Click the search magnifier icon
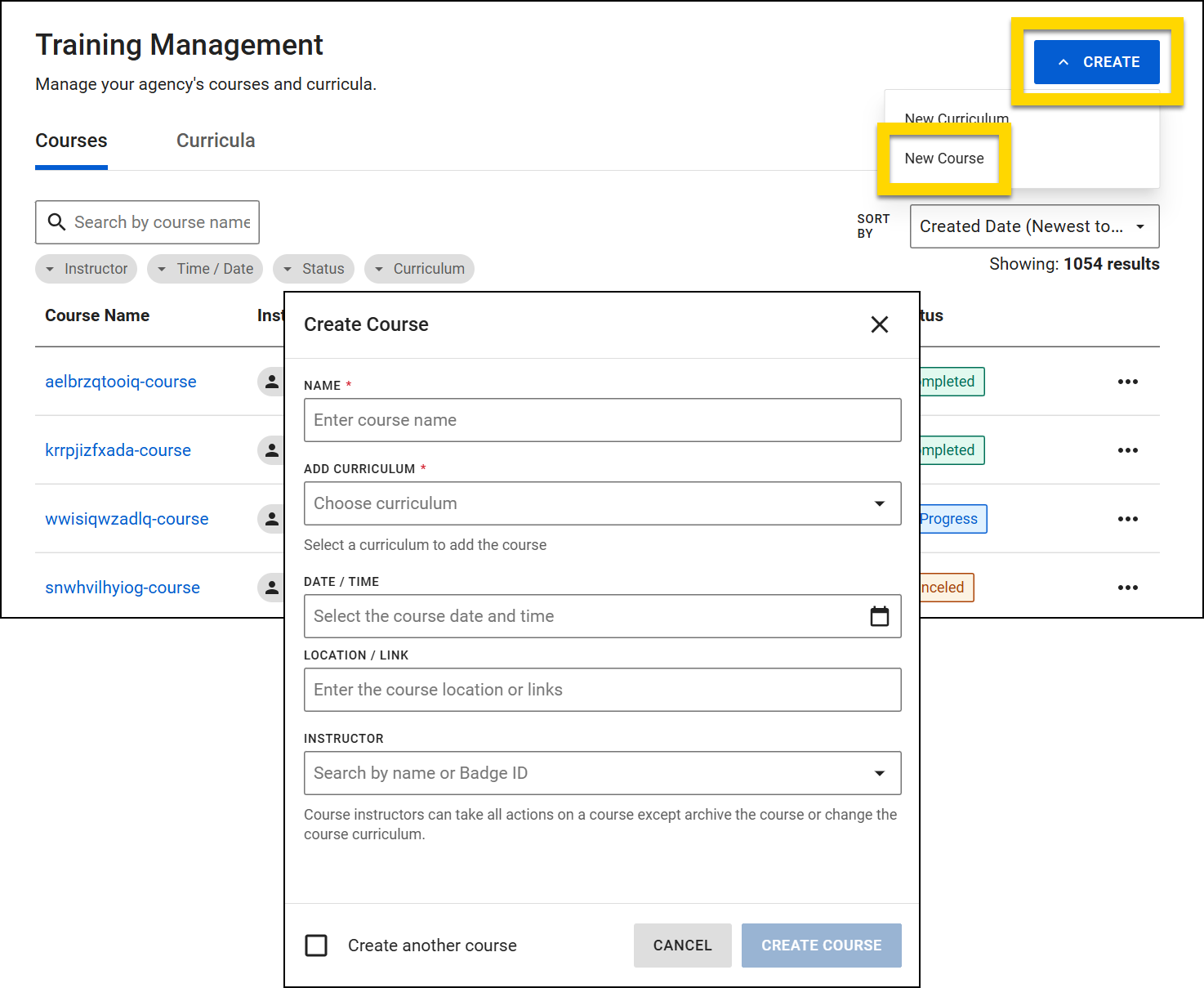1204x988 pixels. click(56, 222)
